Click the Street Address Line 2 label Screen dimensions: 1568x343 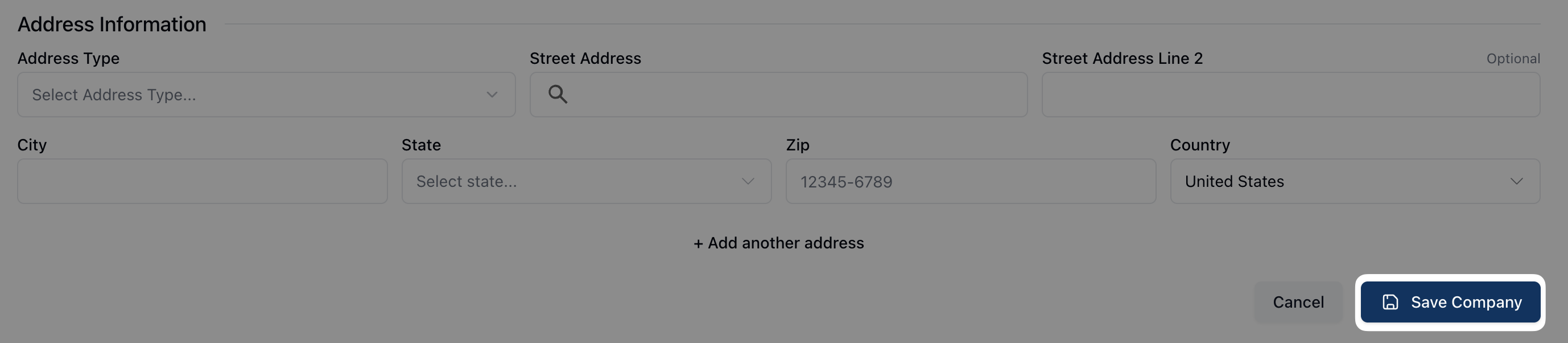tap(1122, 59)
